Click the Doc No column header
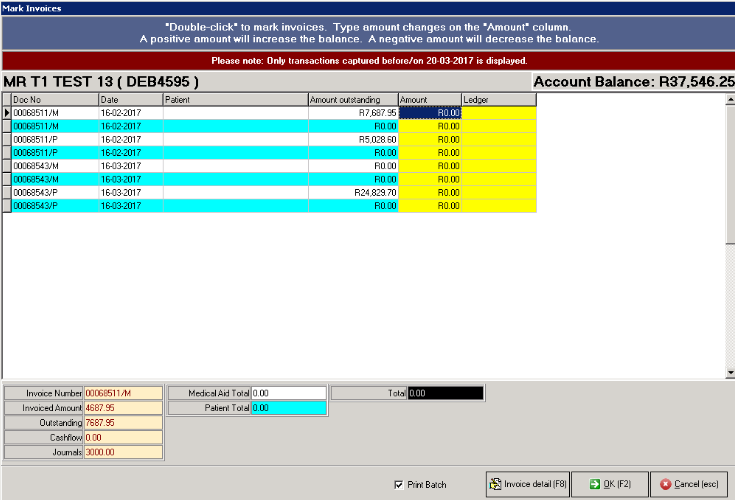Image resolution: width=735 pixels, height=500 pixels. pyautogui.click(x=54, y=100)
